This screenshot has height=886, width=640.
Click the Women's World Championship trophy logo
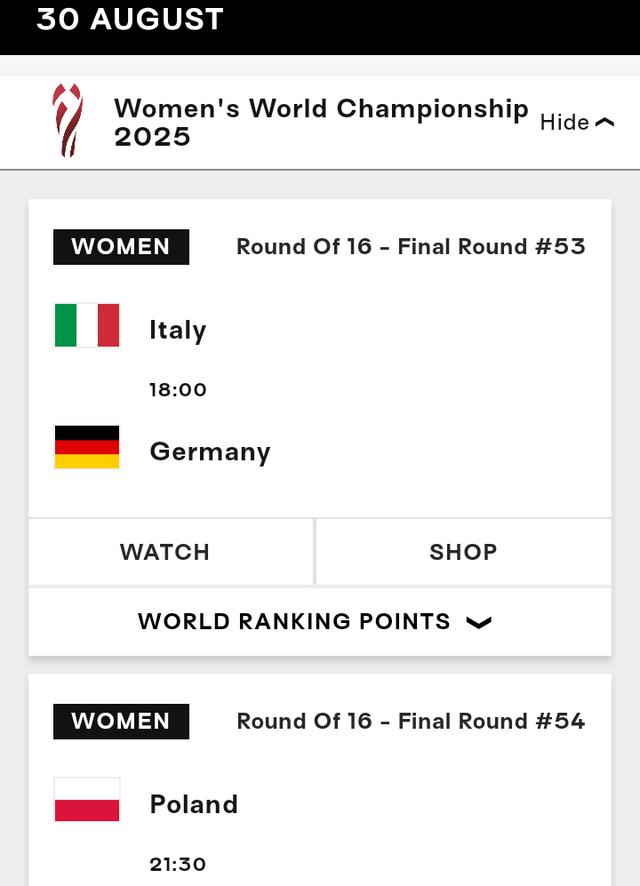pyautogui.click(x=68, y=120)
